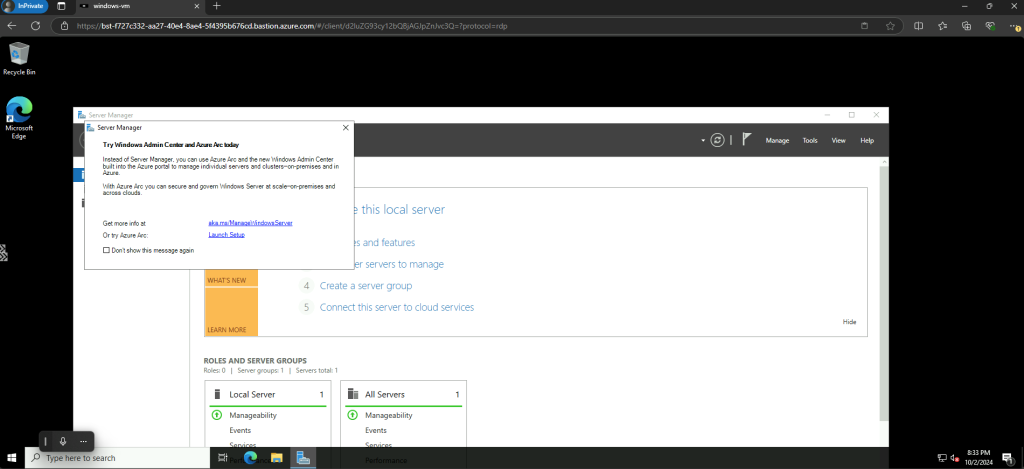Open Task View on the taskbar
This screenshot has height=469, width=1024.
223,458
